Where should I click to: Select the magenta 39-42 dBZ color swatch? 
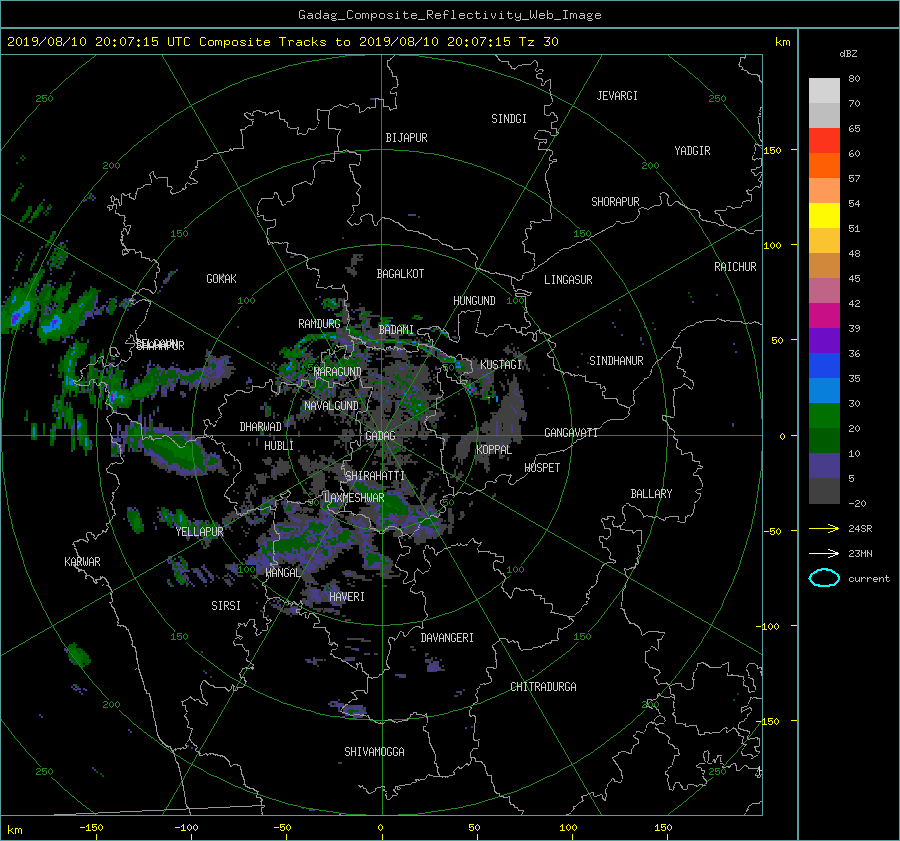pos(824,316)
